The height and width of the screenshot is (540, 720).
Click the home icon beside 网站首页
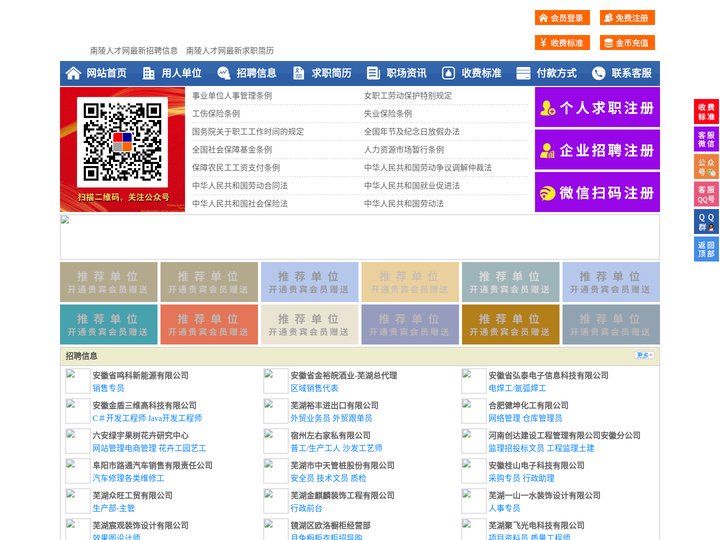[x=73, y=73]
